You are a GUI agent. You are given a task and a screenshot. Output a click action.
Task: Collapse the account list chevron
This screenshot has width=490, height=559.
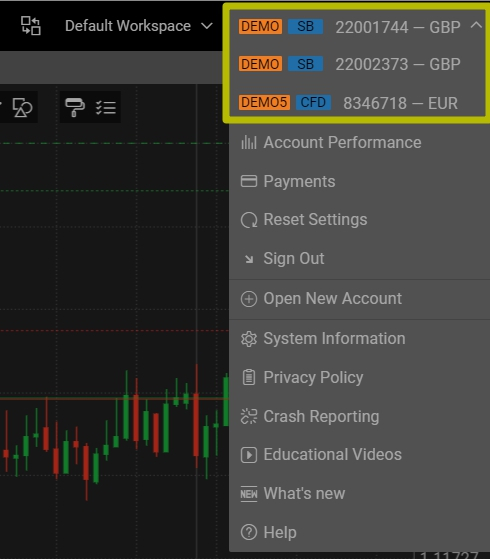click(x=476, y=25)
